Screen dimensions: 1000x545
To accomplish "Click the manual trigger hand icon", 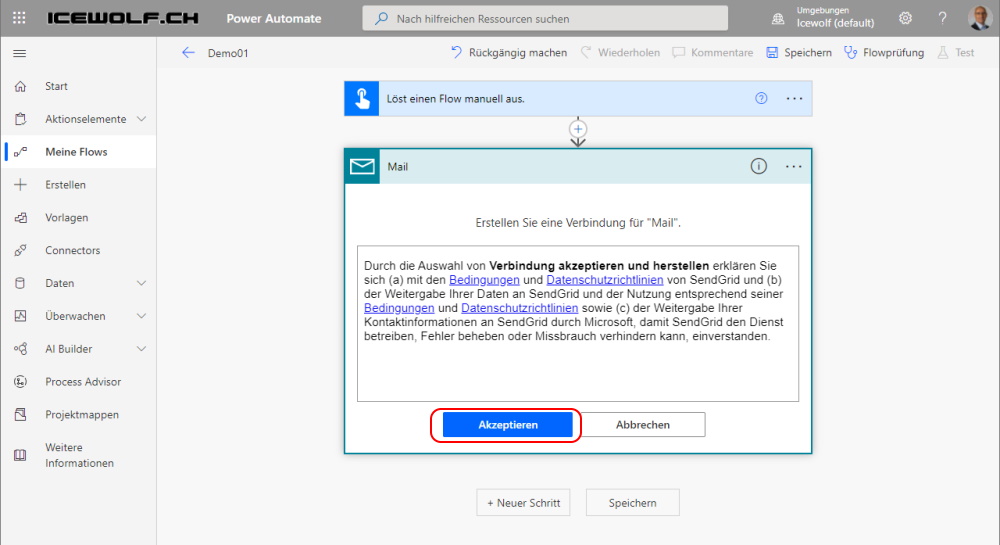I will (362, 99).
